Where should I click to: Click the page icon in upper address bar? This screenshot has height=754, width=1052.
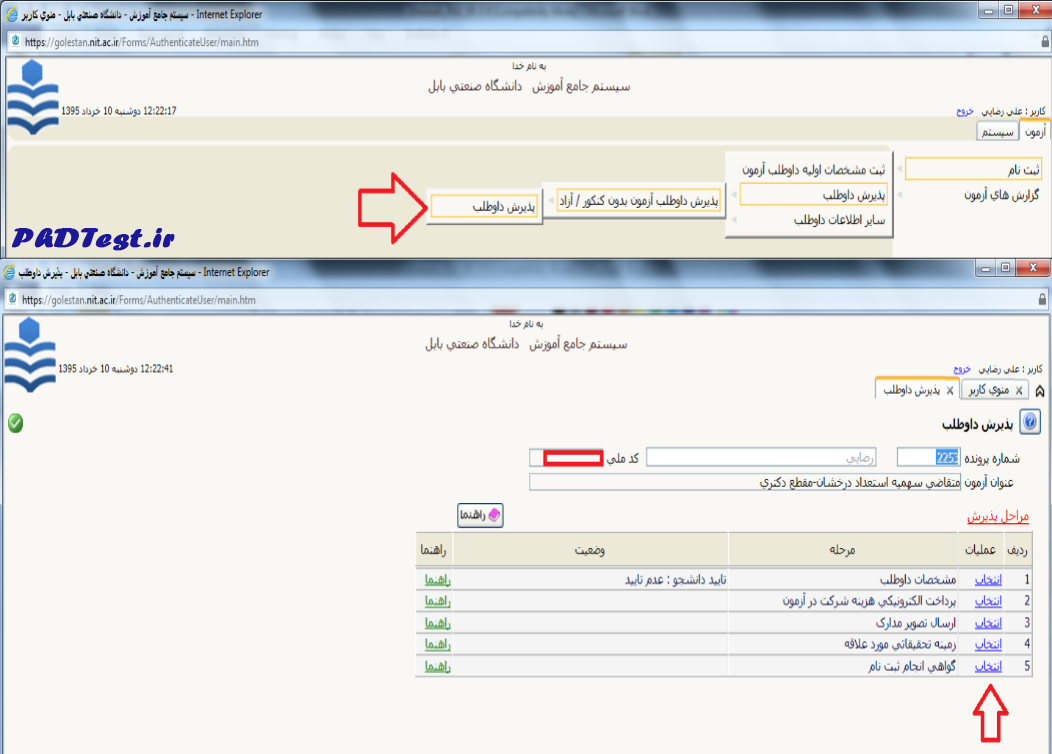pos(15,41)
